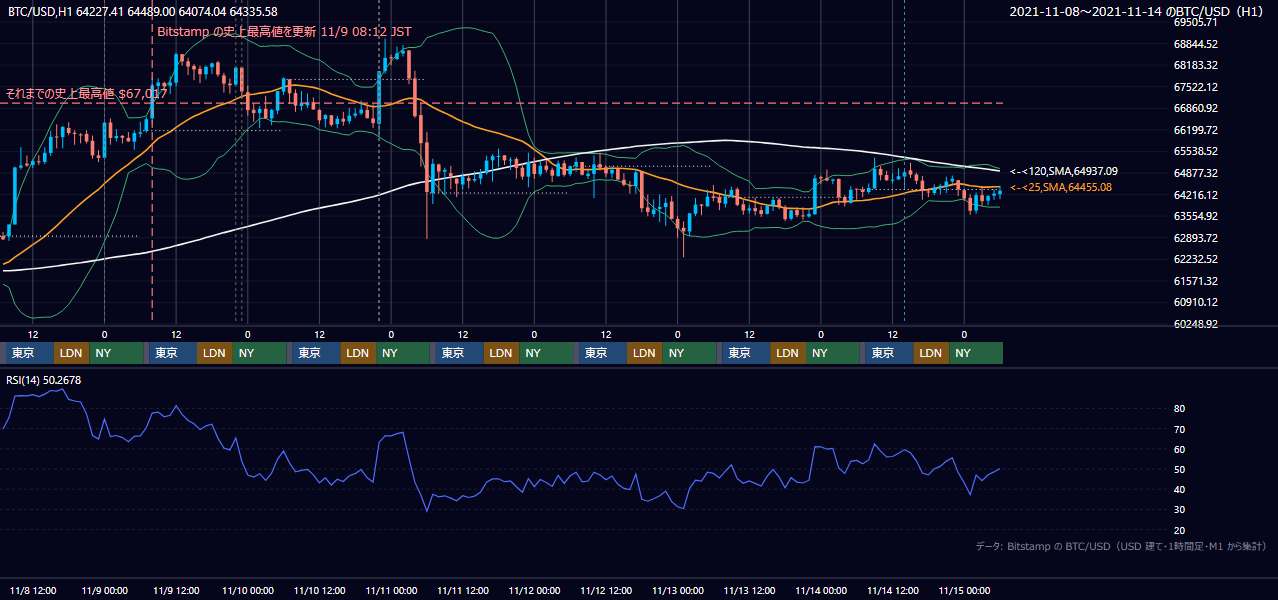The image size is (1278, 600).
Task: Select the 'それまでの史上最高値 $67,017' label
Action: click(87, 94)
